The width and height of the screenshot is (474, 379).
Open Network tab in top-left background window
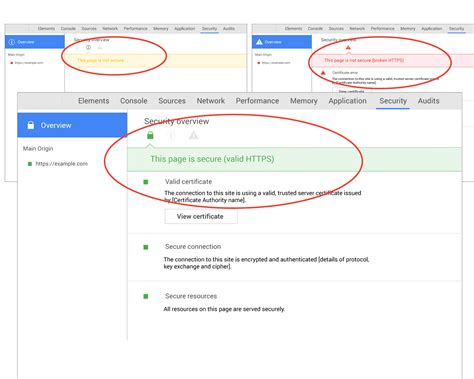click(x=110, y=29)
